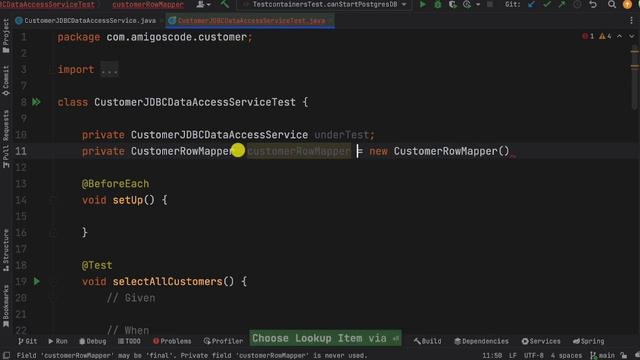Open the Spring tool window
This screenshot has height=360, width=640.
pos(588,341)
